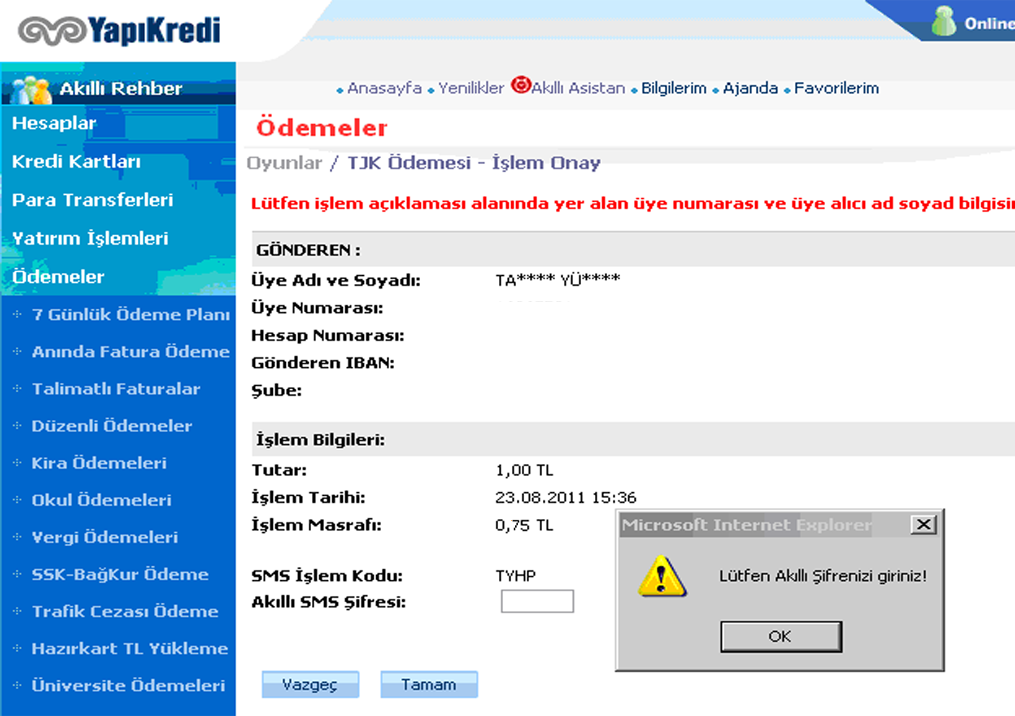Open 7 Günlük Ödeme Planı submenu item
1015x716 pixels.
tap(131, 315)
